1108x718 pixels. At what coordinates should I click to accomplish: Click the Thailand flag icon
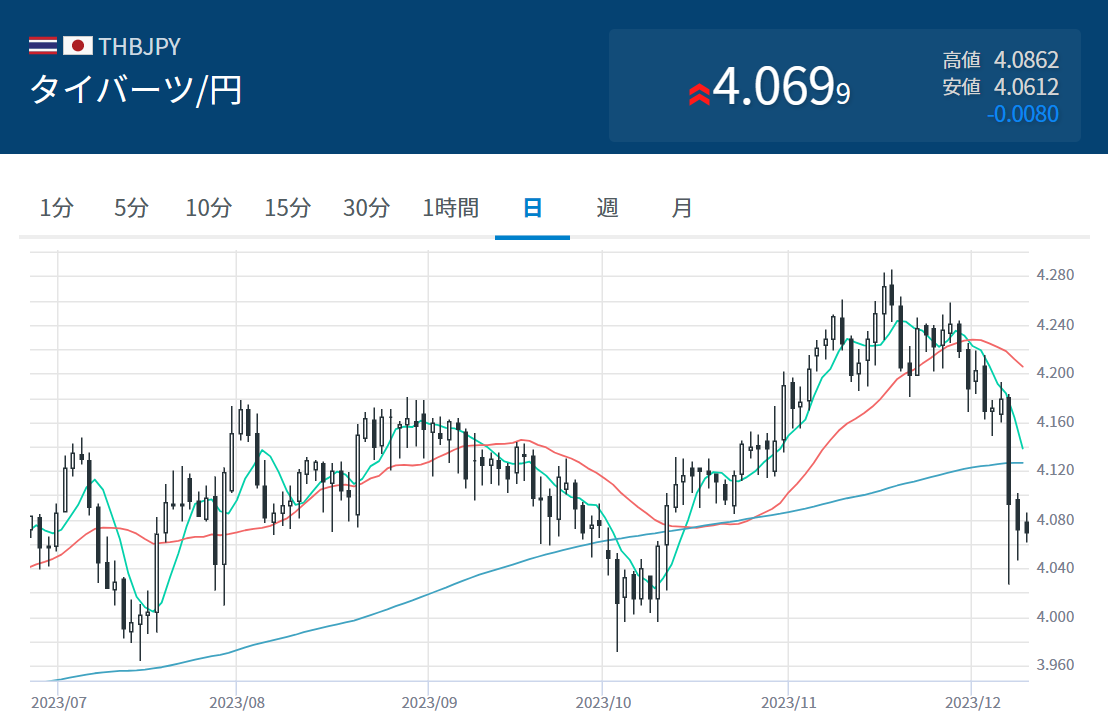pyautogui.click(x=42, y=46)
